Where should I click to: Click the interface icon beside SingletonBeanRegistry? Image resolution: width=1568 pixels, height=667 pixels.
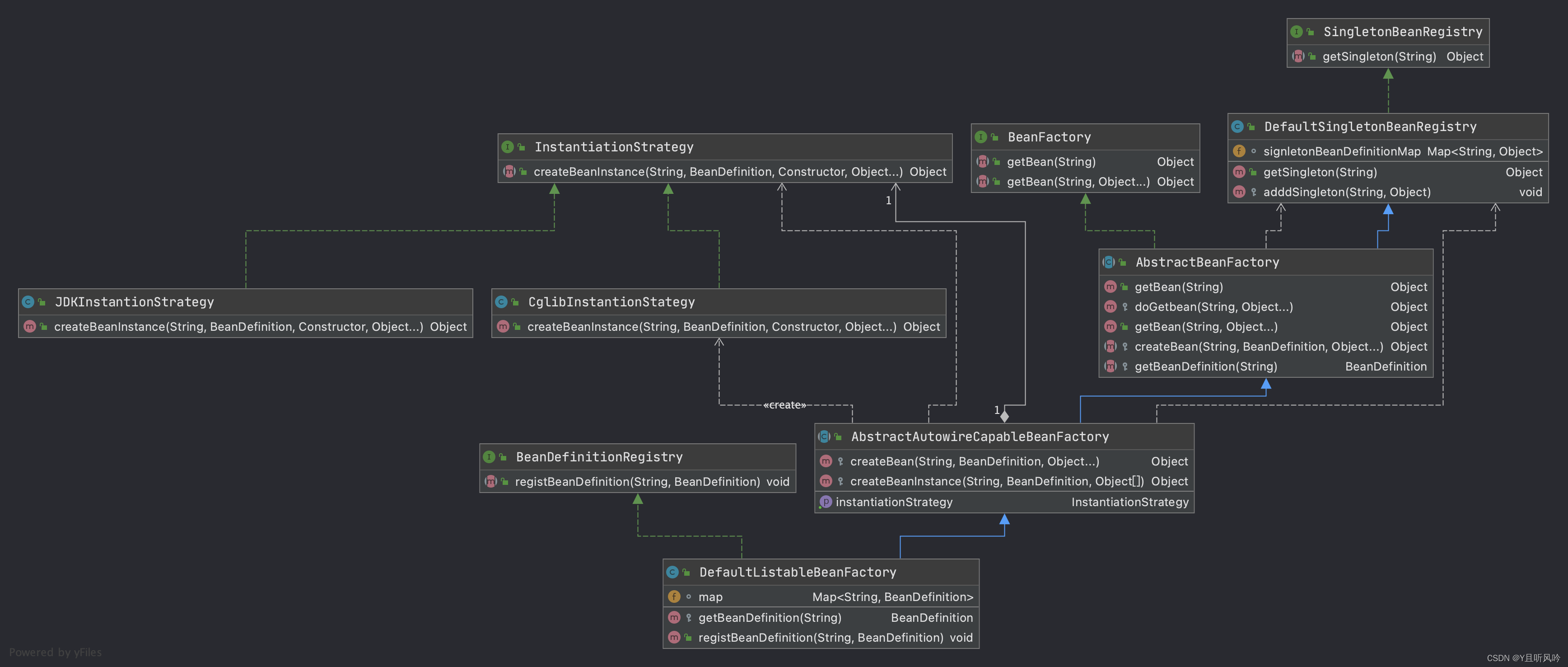coord(1297,32)
